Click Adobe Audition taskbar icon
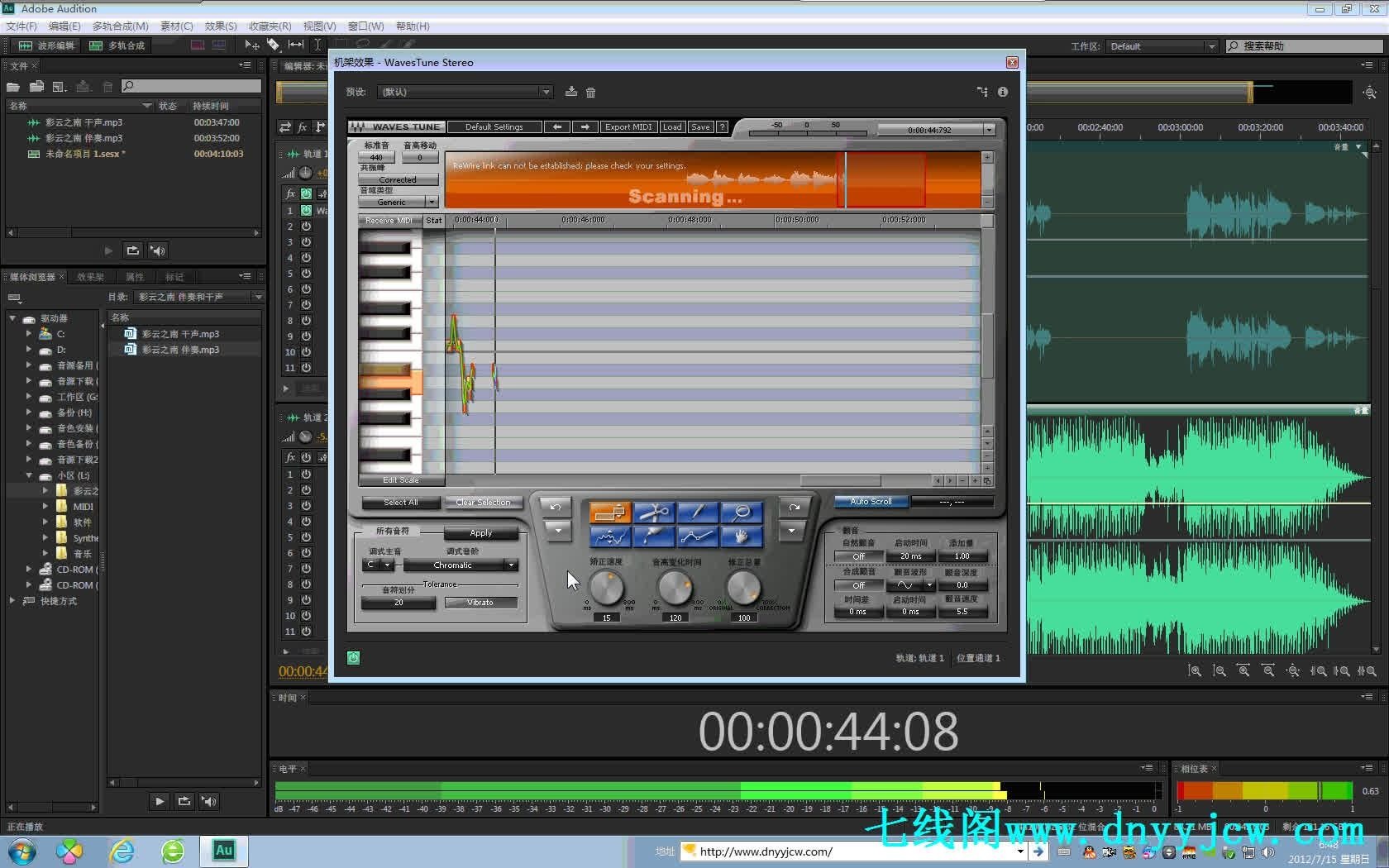 click(x=223, y=851)
